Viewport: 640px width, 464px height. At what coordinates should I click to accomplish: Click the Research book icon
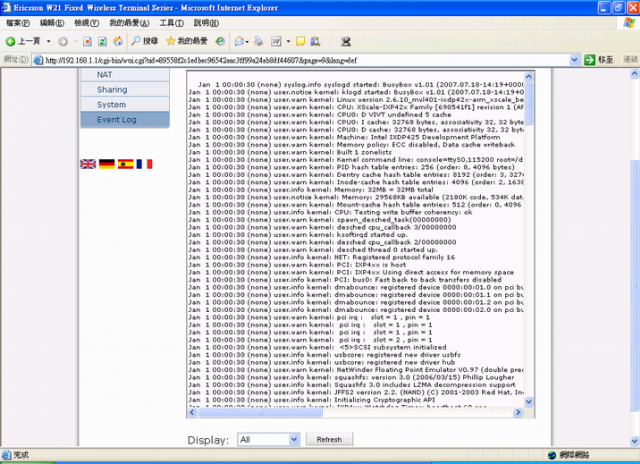pos(315,41)
